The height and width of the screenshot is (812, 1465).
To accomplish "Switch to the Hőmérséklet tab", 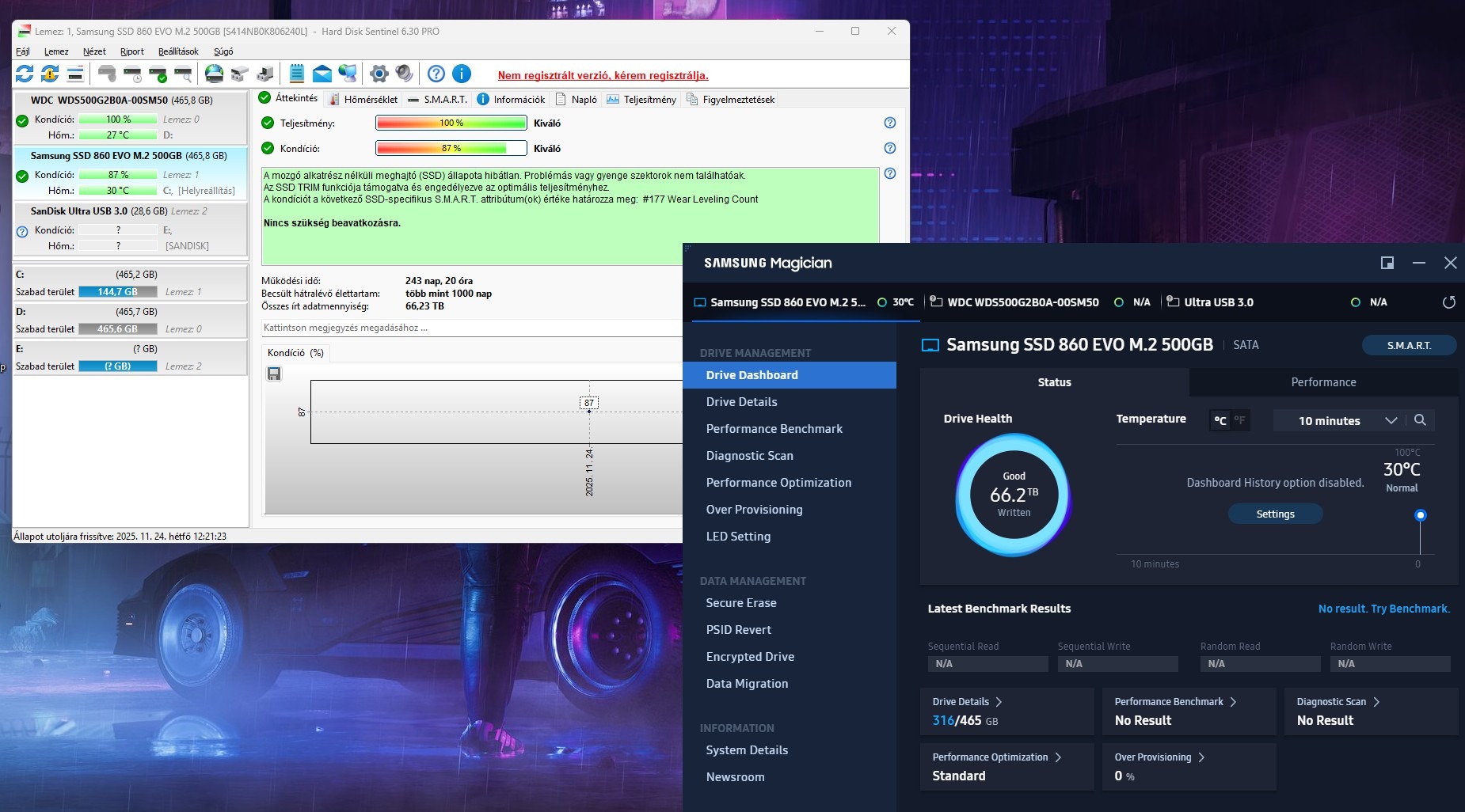I will [x=363, y=99].
